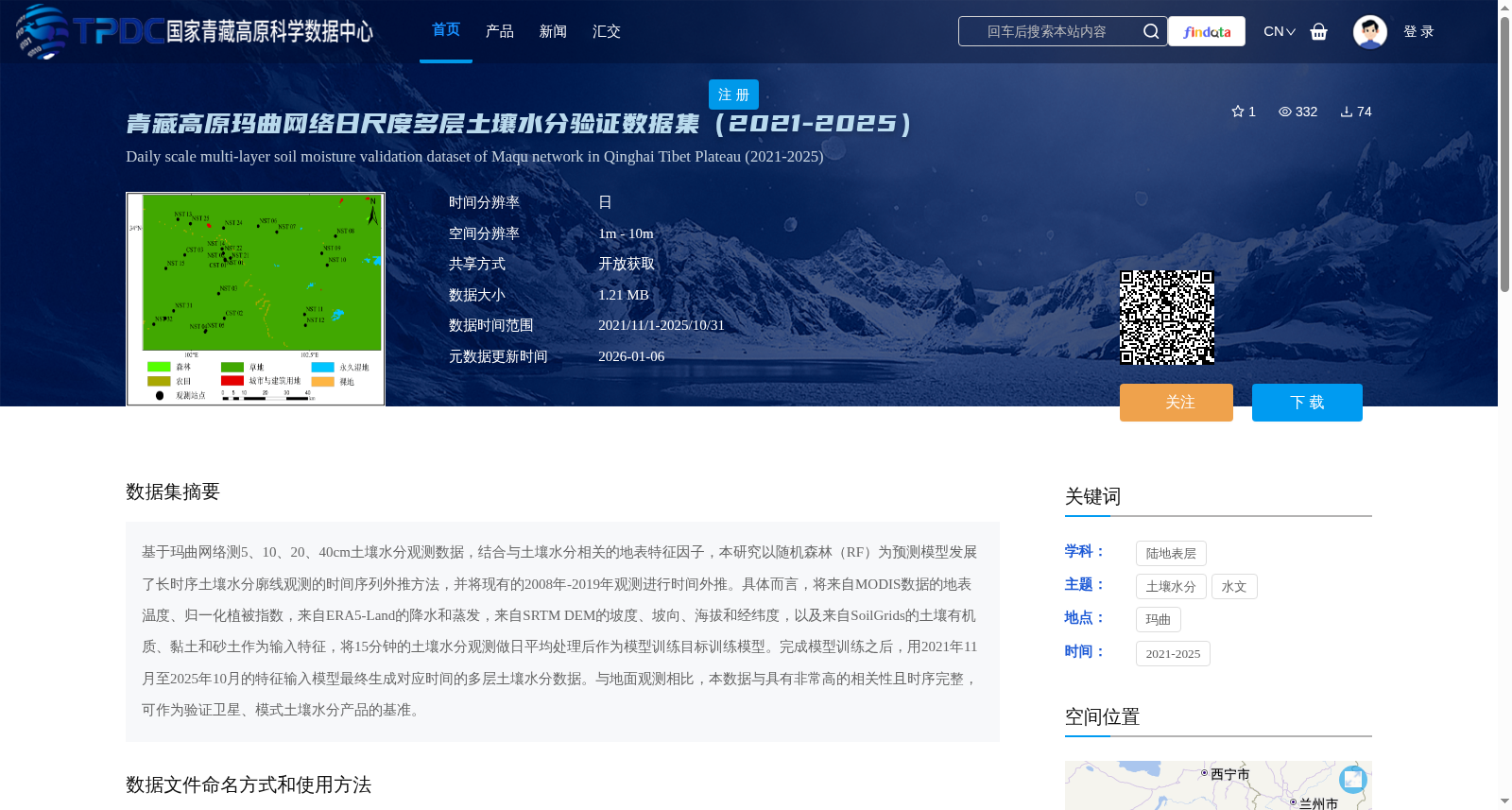This screenshot has height=810, width=1512.
Task: Click the magnifier search icon
Action: (1151, 31)
